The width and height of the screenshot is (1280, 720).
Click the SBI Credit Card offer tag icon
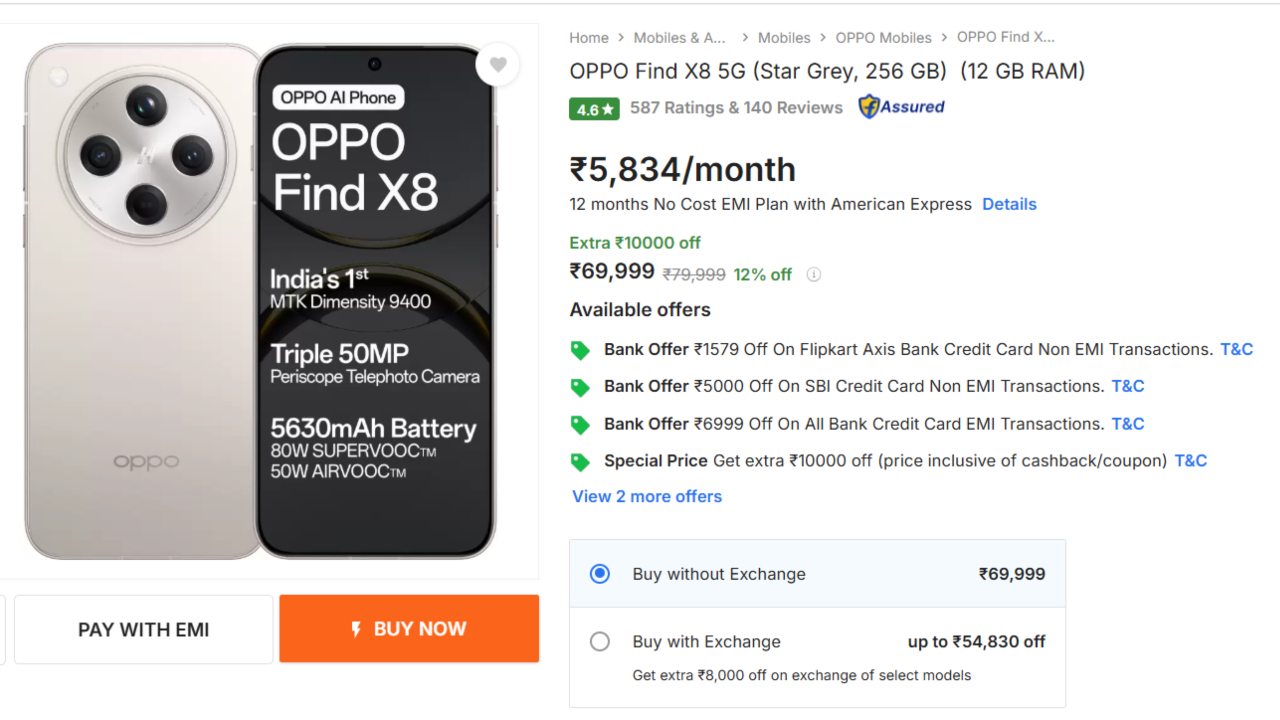tap(580, 387)
